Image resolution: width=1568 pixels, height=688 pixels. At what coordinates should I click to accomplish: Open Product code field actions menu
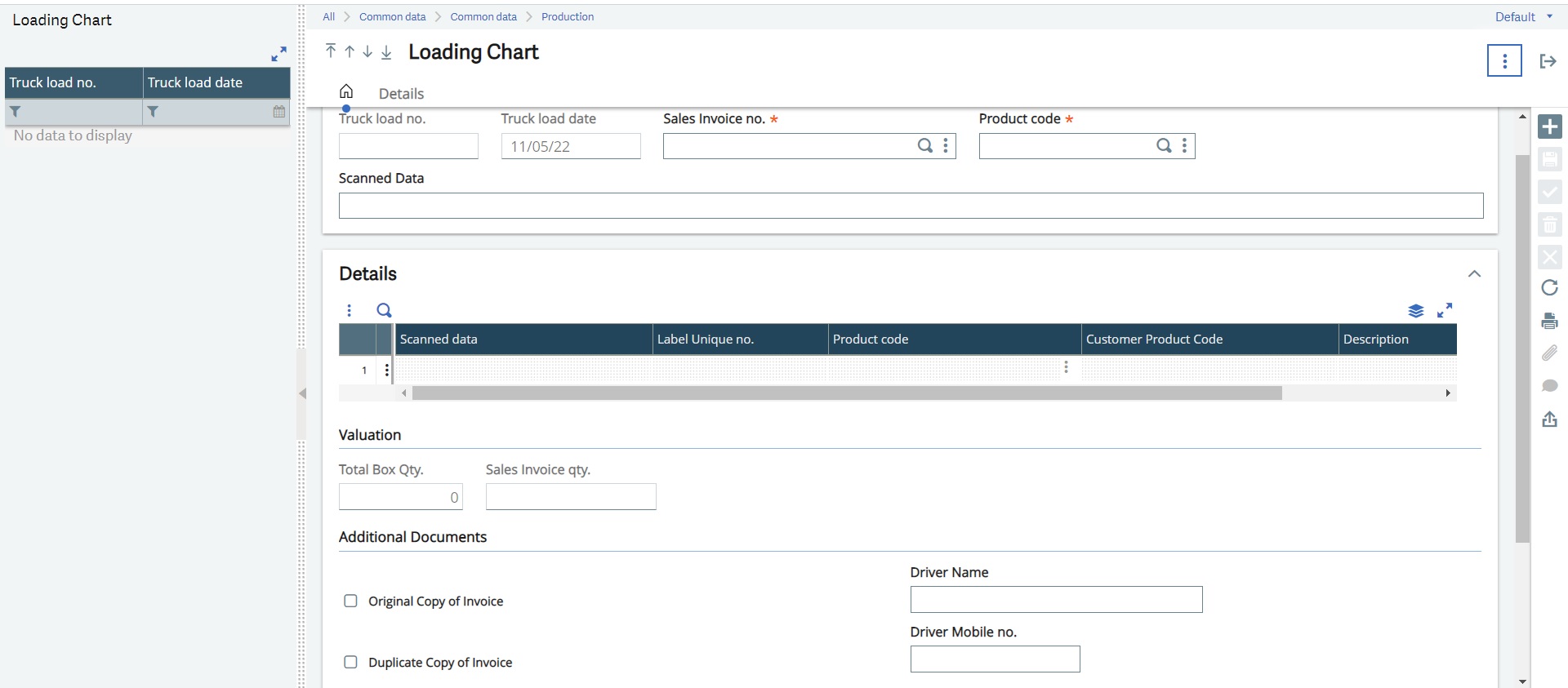coord(1184,145)
